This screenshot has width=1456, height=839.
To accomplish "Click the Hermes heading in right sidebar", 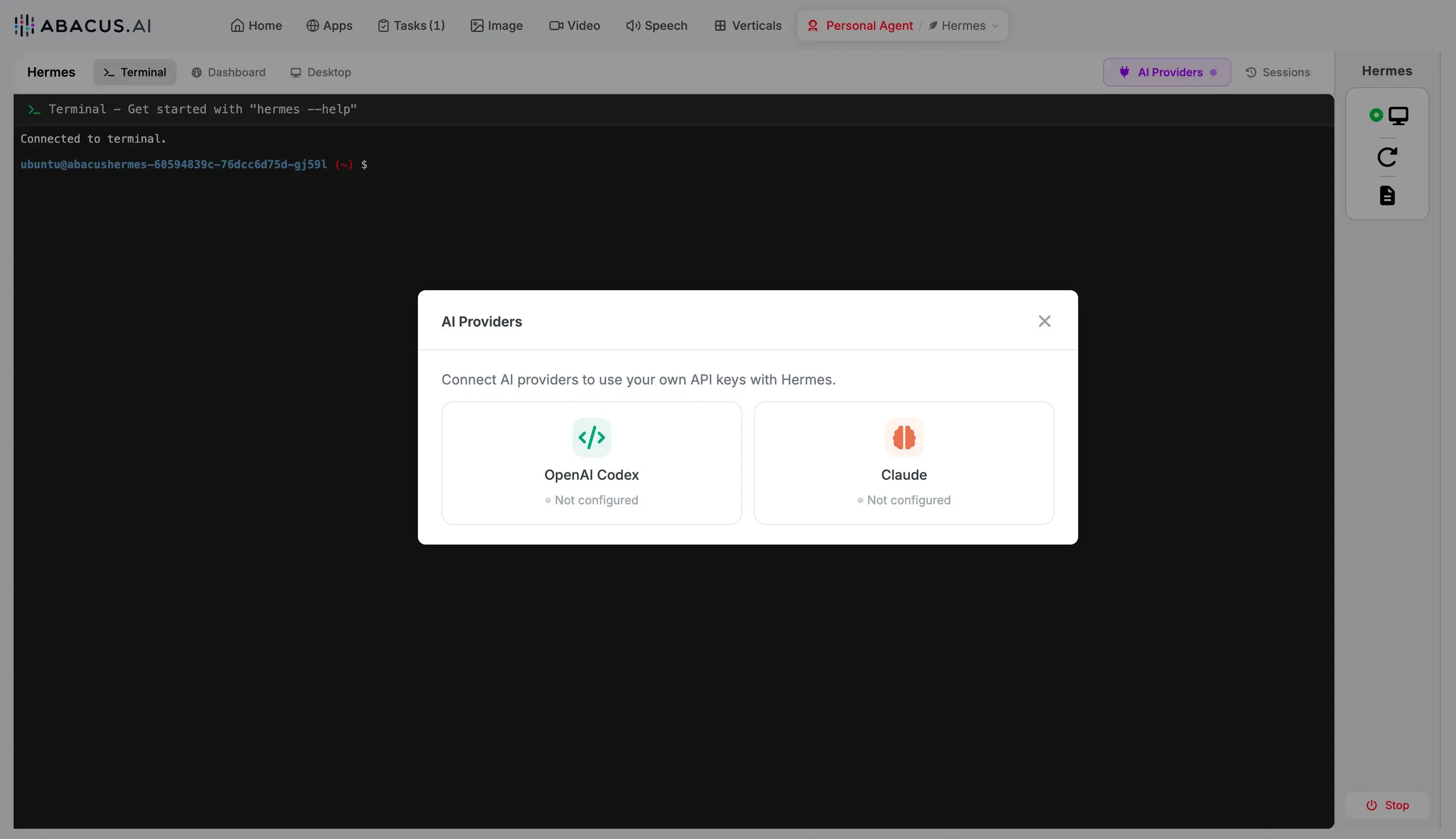I will pyautogui.click(x=1387, y=71).
